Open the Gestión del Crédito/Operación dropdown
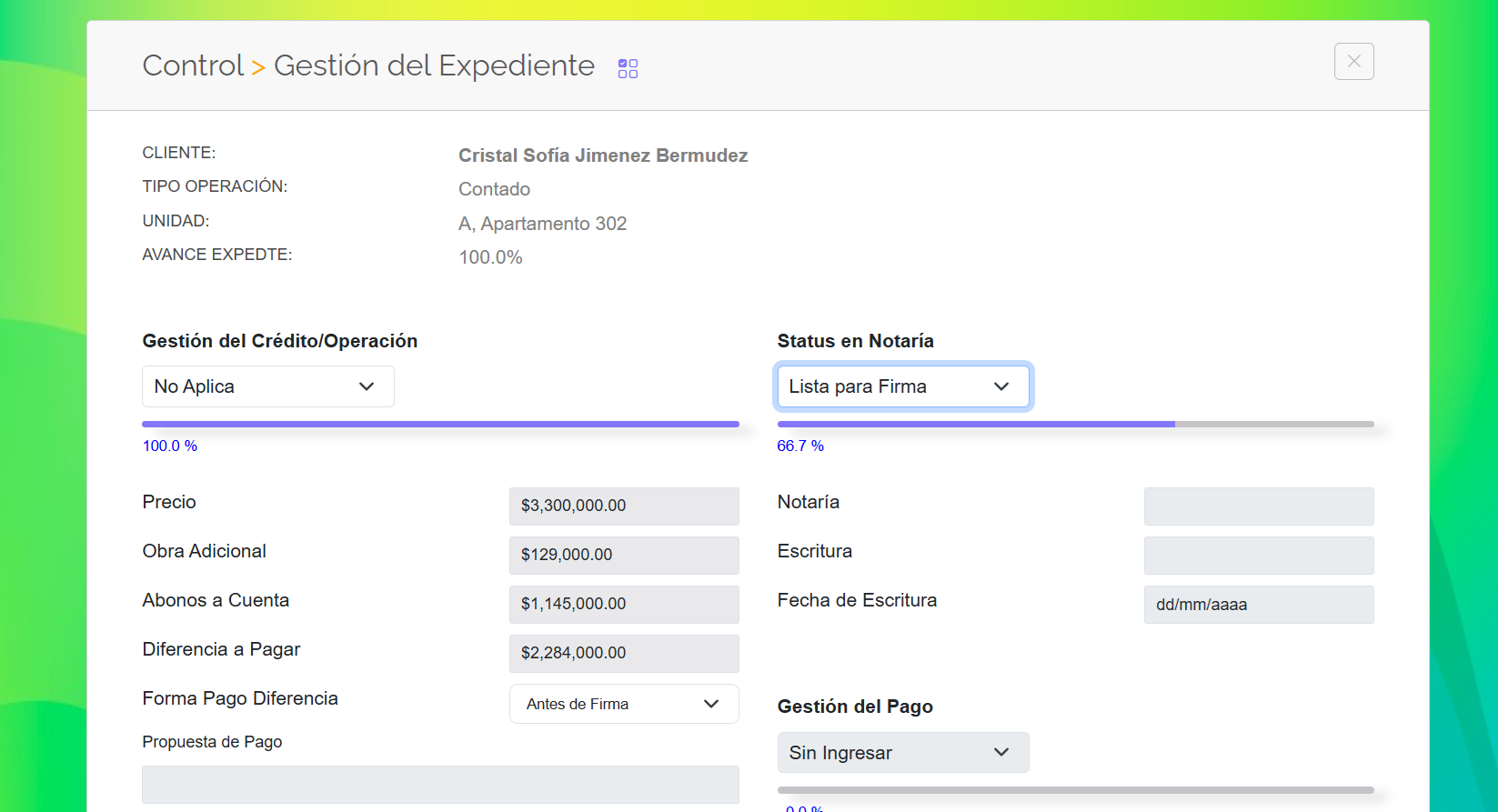Viewport: 1498px width, 812px height. tap(267, 386)
